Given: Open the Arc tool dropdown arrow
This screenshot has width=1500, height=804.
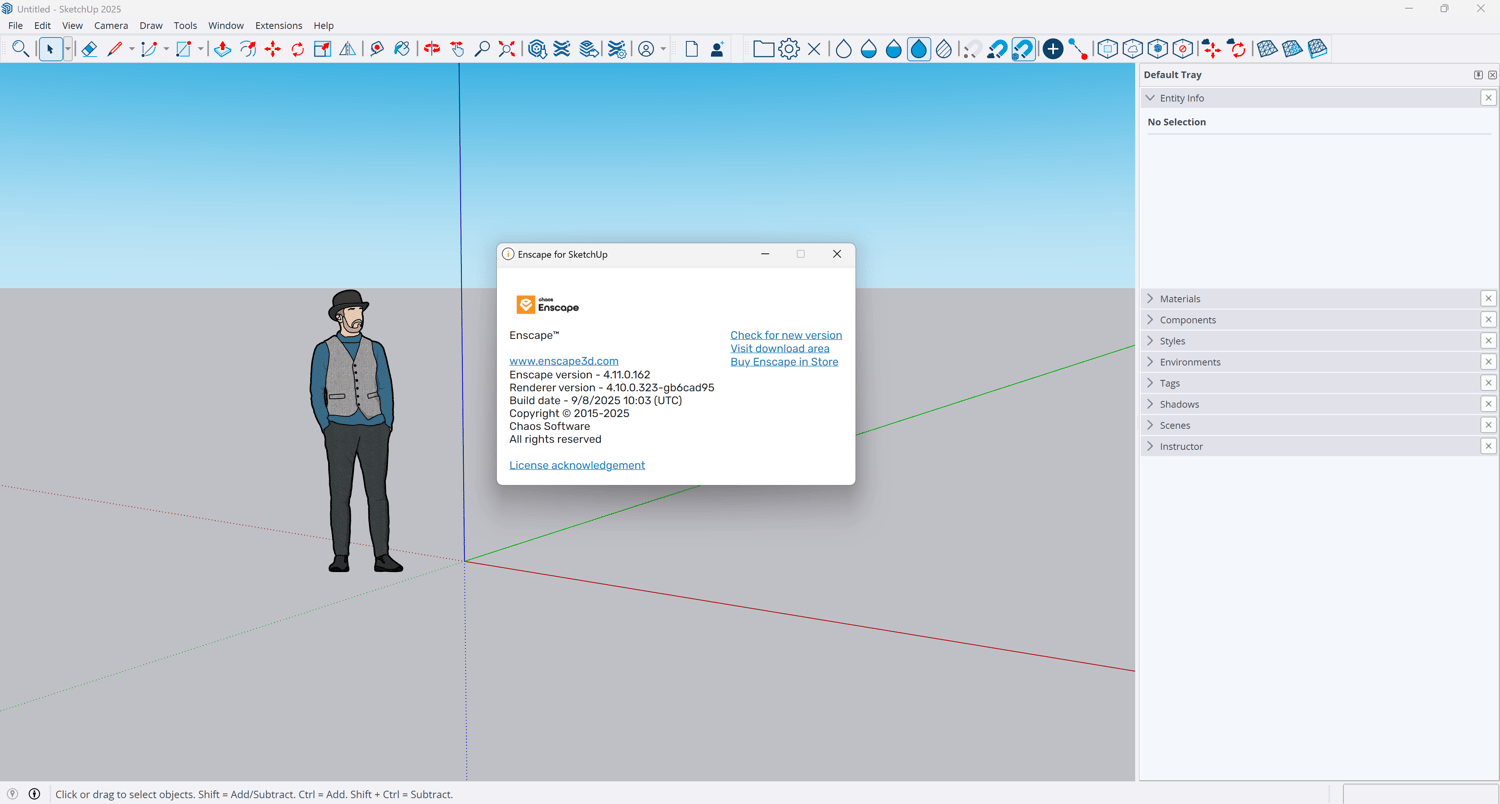Looking at the screenshot, I should (x=166, y=49).
